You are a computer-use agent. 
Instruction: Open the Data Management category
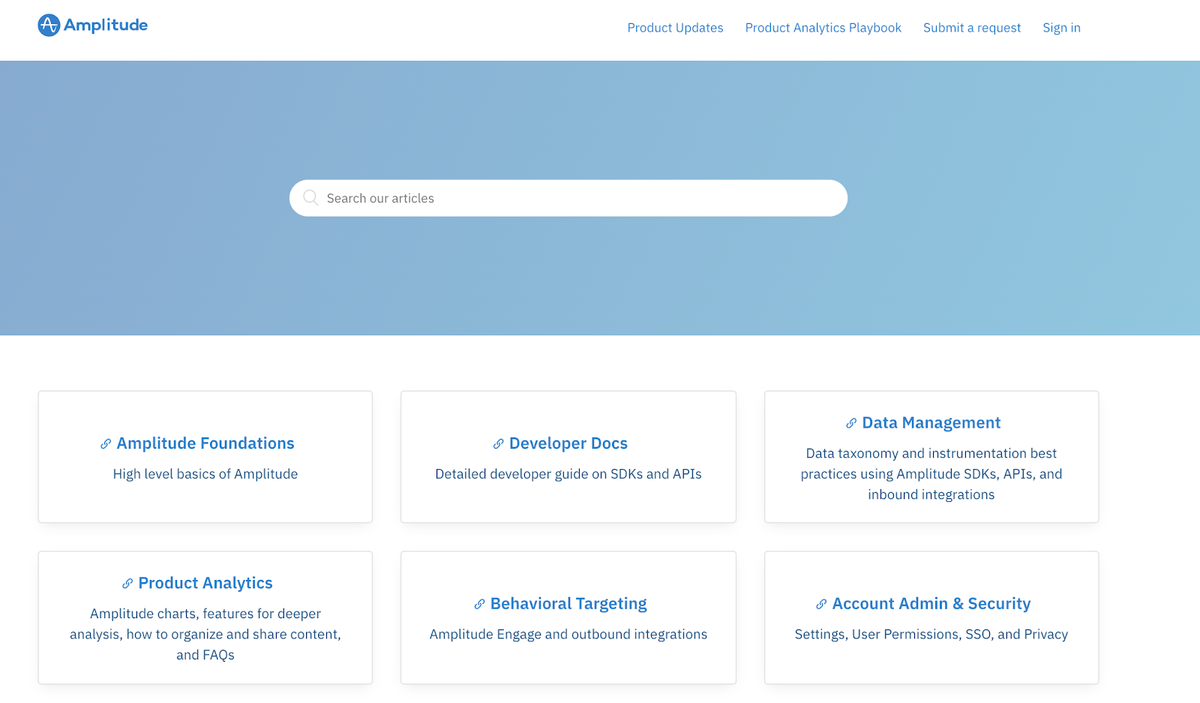[931, 457]
